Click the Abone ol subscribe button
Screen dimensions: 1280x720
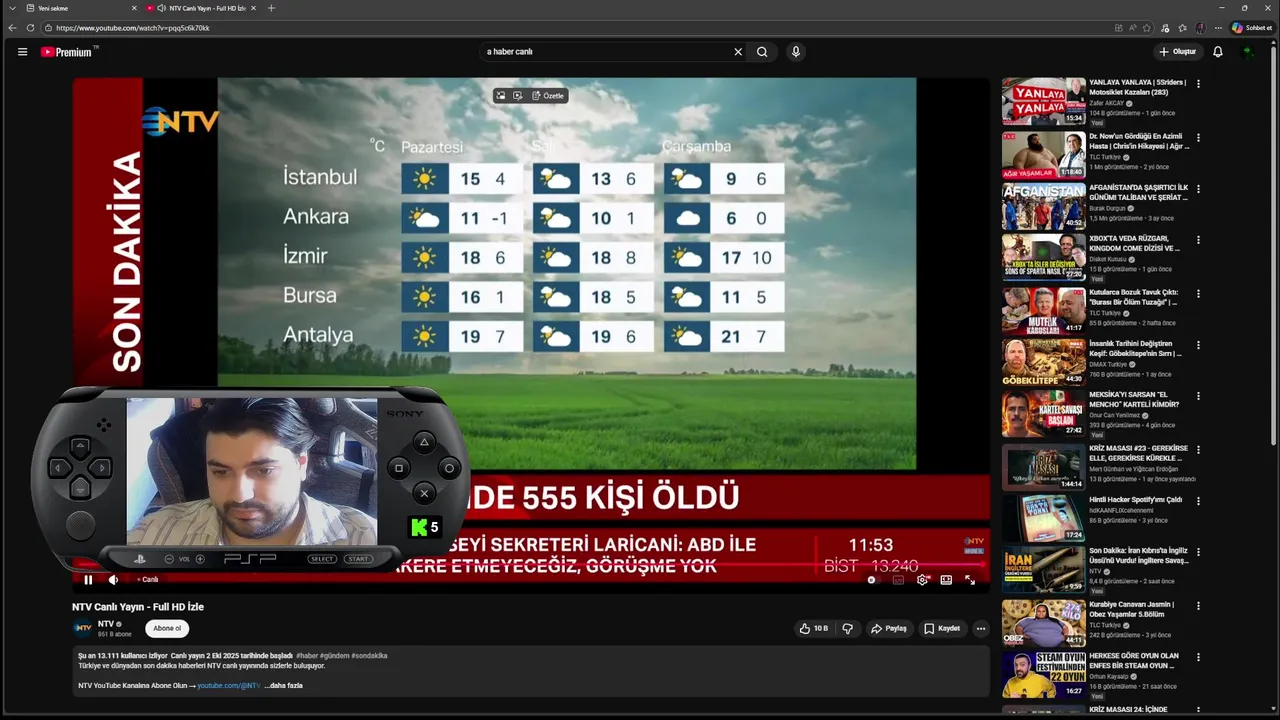point(167,629)
